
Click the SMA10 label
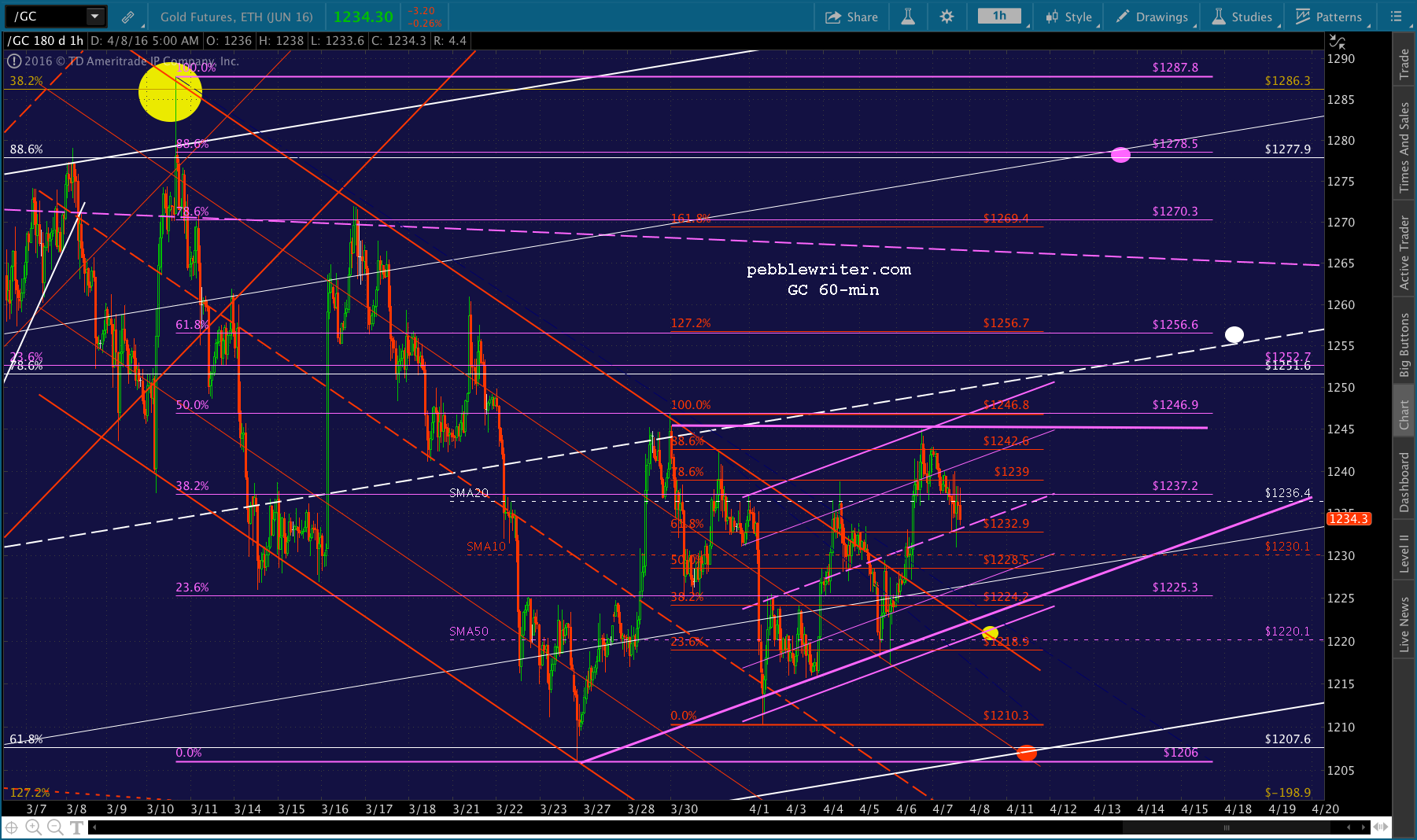click(x=486, y=547)
